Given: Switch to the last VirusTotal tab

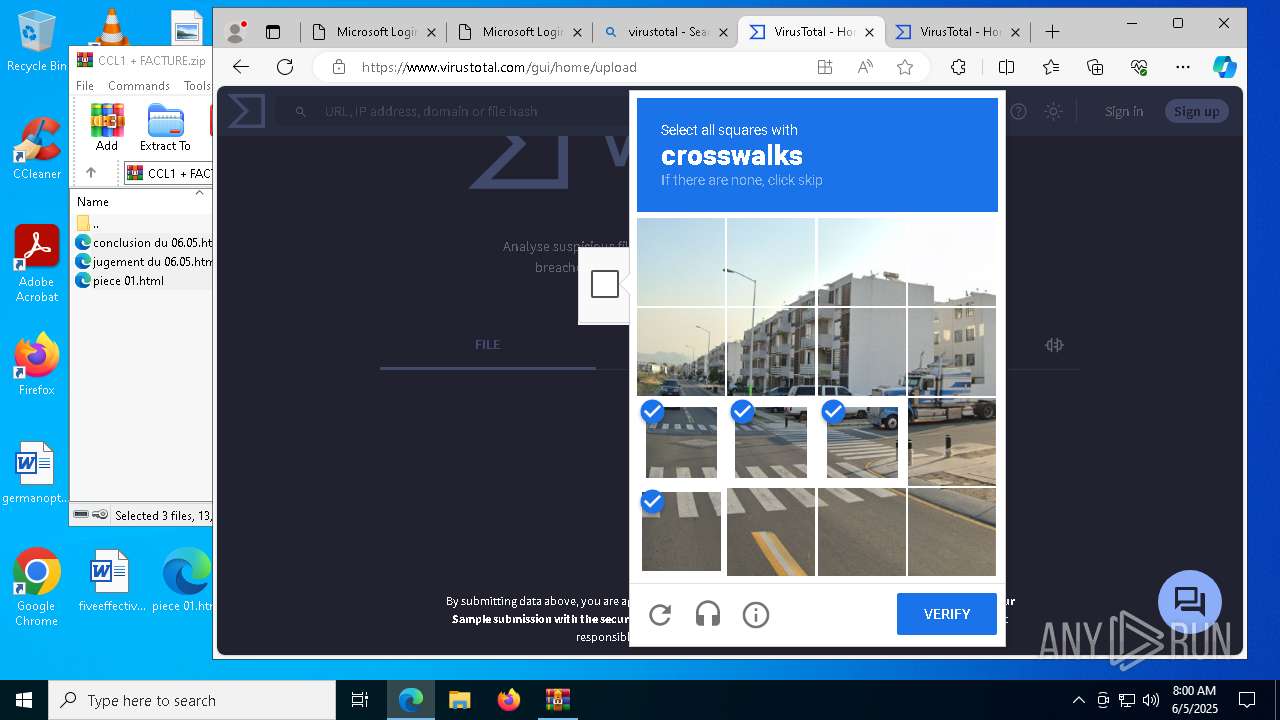Looking at the screenshot, I should click(957, 32).
